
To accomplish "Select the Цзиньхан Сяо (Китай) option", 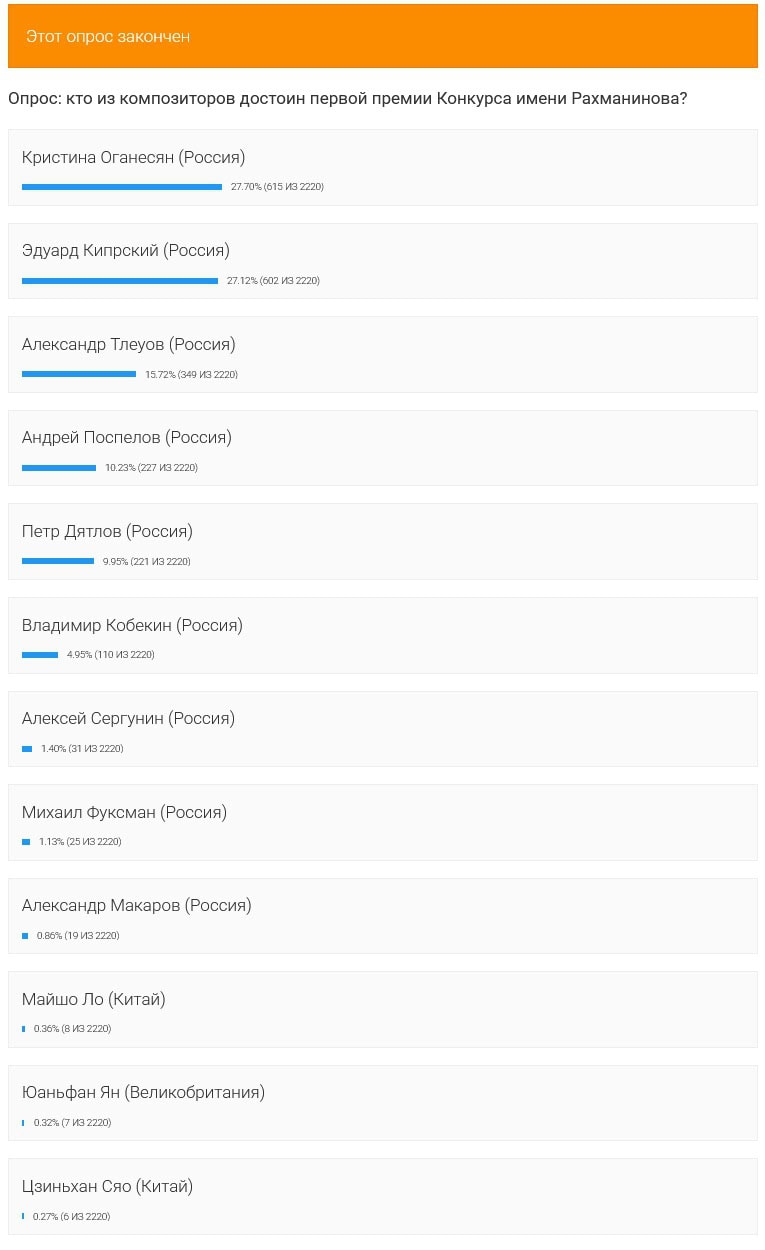I will click(x=382, y=1196).
